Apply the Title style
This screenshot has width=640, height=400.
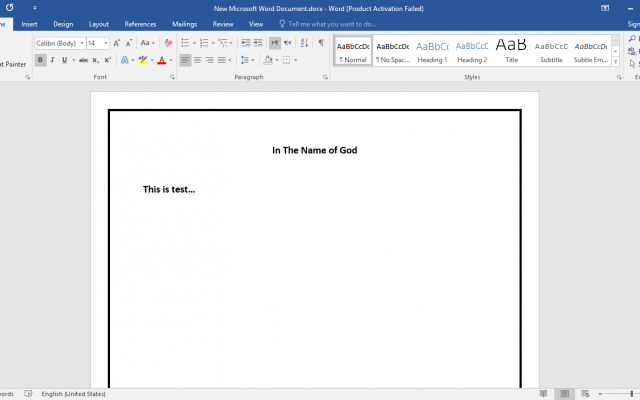tap(511, 51)
